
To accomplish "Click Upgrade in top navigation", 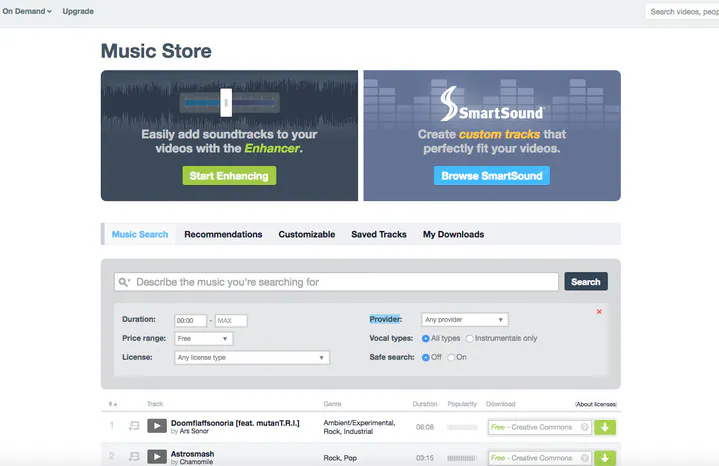I will (x=78, y=11).
